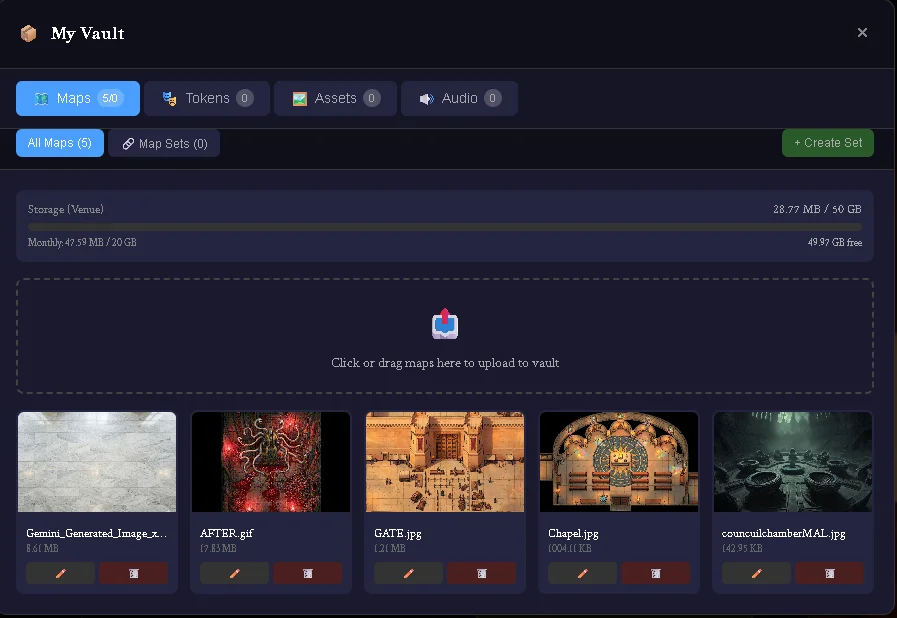
Task: Delete the Gemini_Generated_Image map
Action: click(x=134, y=573)
